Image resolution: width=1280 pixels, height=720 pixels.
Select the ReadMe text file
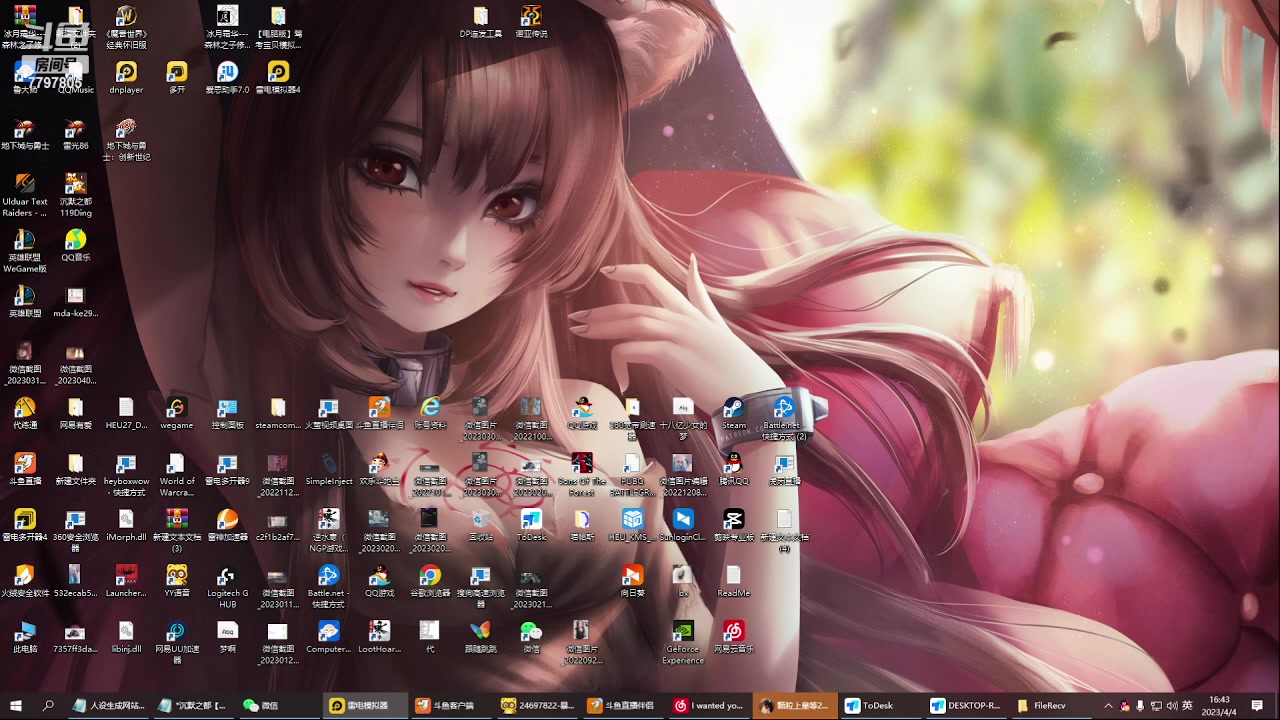point(734,581)
